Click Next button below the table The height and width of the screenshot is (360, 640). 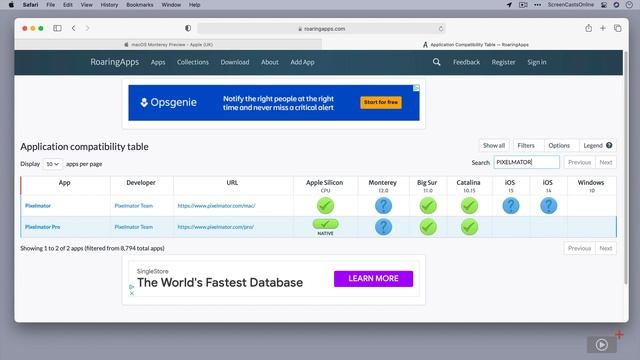coord(606,248)
